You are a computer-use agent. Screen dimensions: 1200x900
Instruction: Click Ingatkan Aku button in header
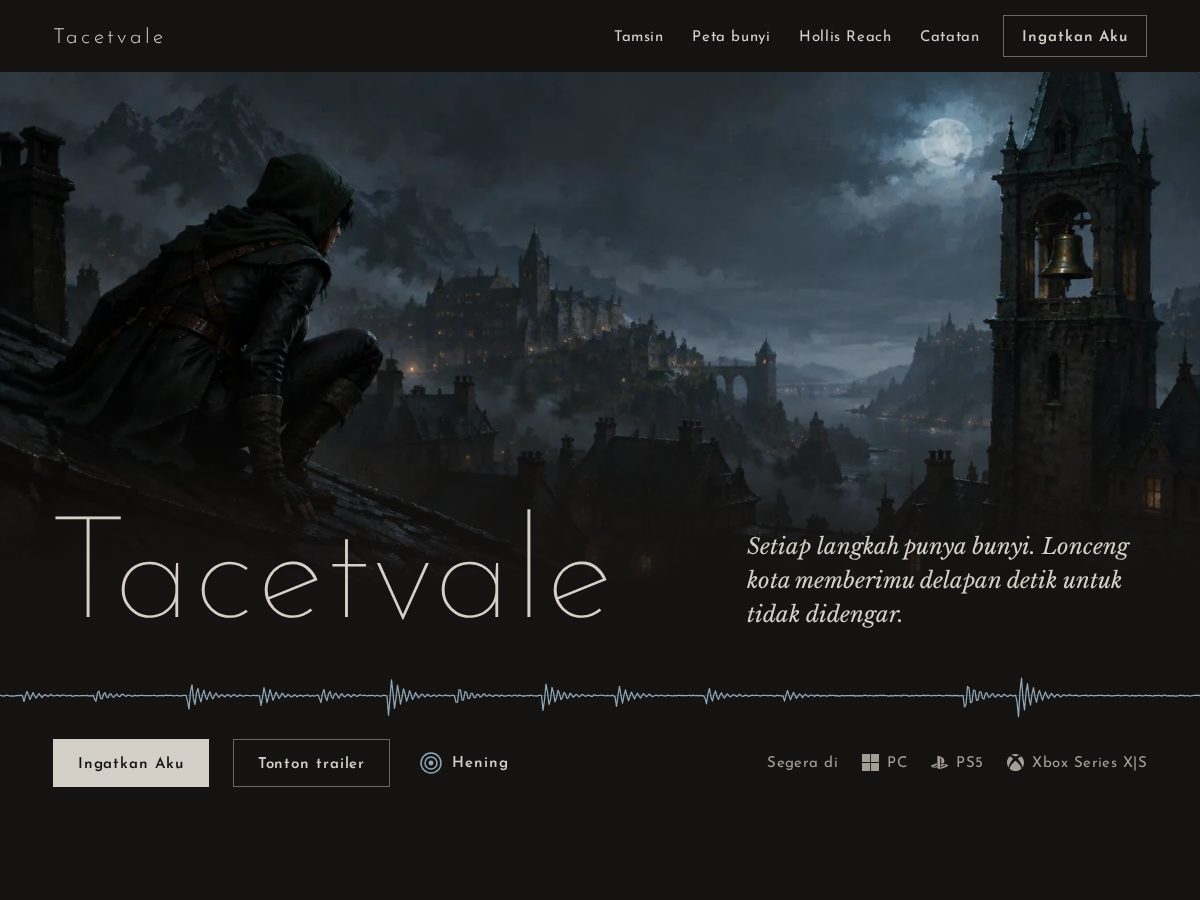click(1075, 36)
